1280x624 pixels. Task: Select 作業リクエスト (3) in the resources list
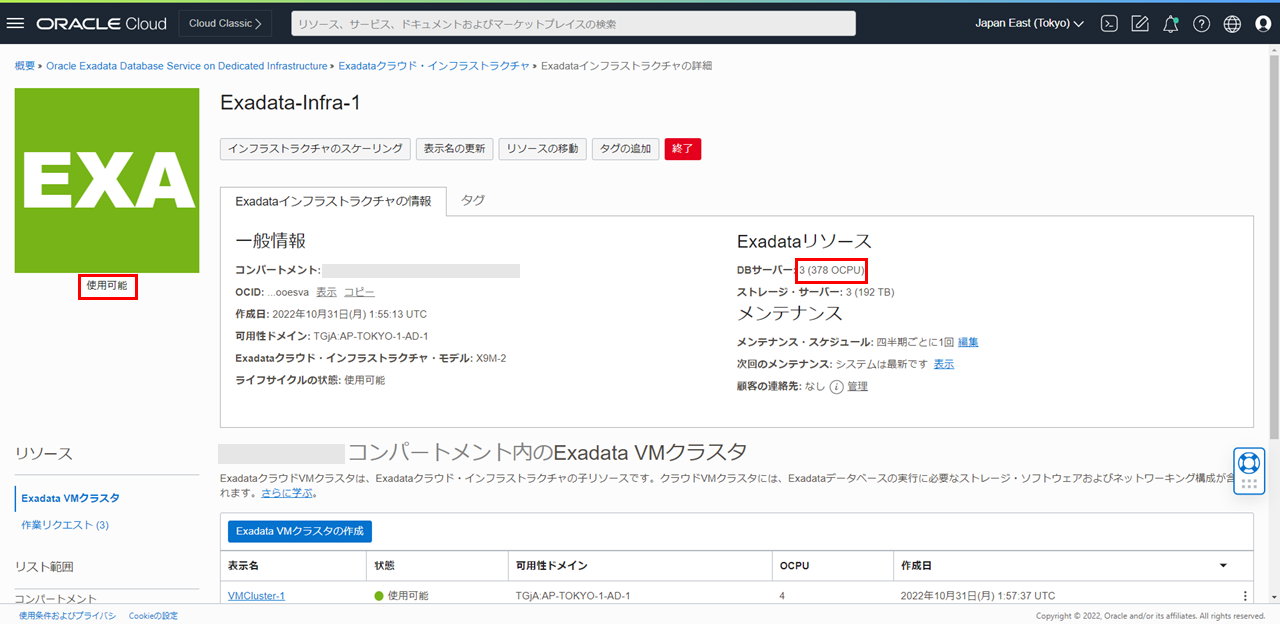click(65, 525)
